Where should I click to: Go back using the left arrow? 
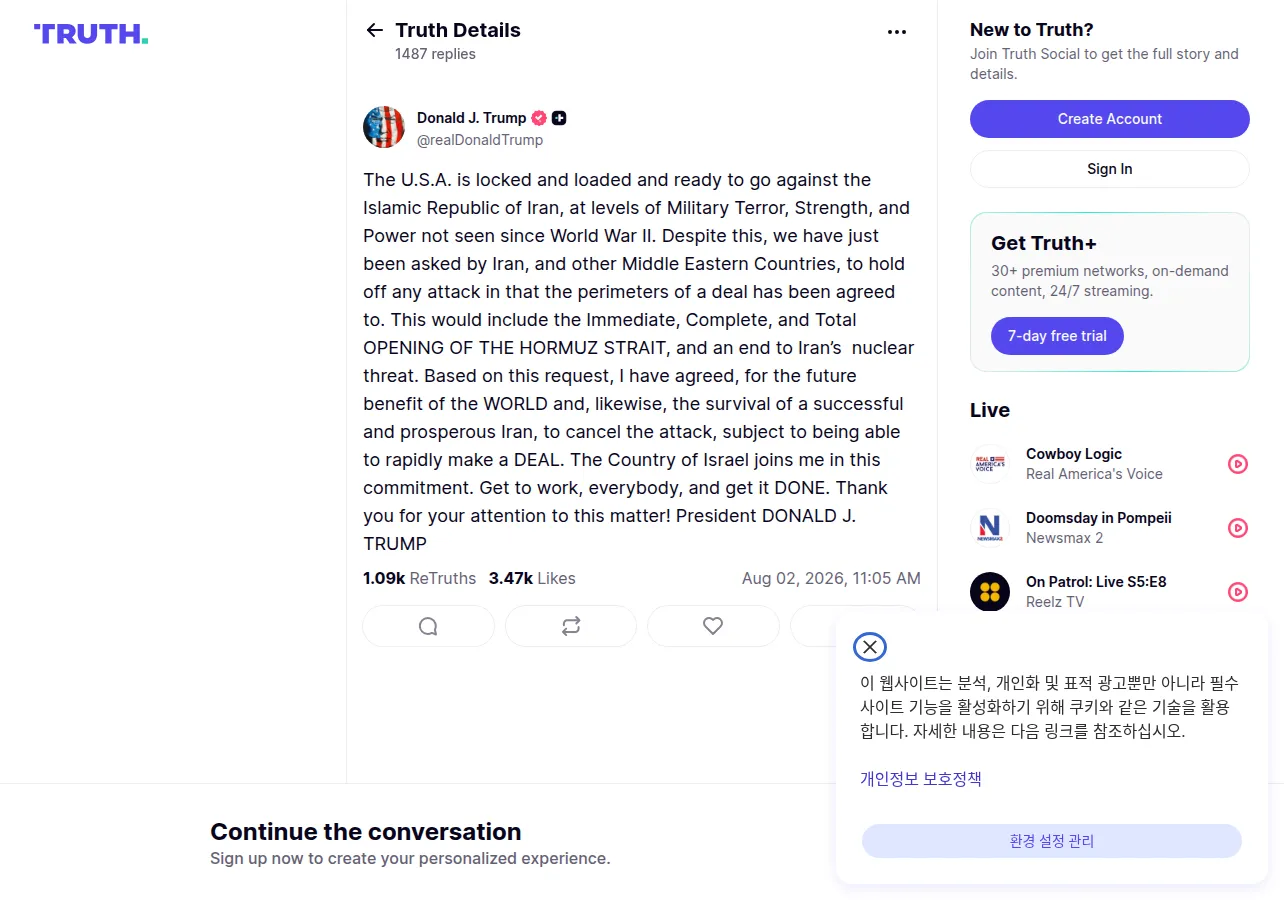[x=375, y=30]
